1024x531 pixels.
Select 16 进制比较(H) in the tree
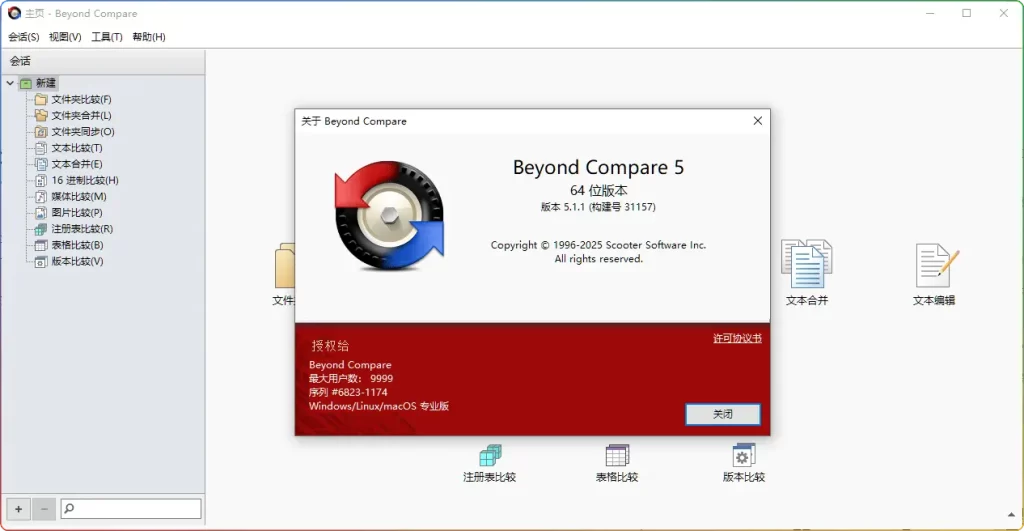coord(85,180)
